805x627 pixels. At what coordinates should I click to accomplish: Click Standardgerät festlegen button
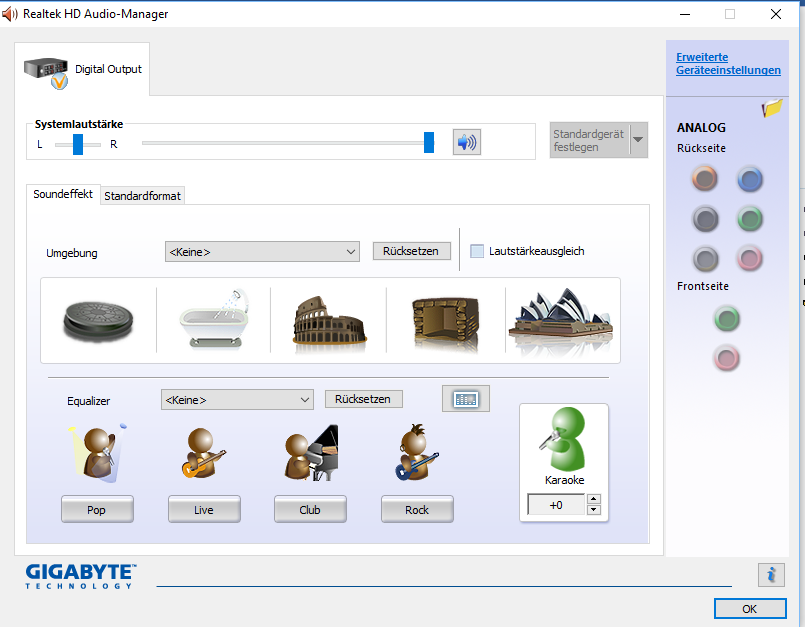click(x=589, y=140)
